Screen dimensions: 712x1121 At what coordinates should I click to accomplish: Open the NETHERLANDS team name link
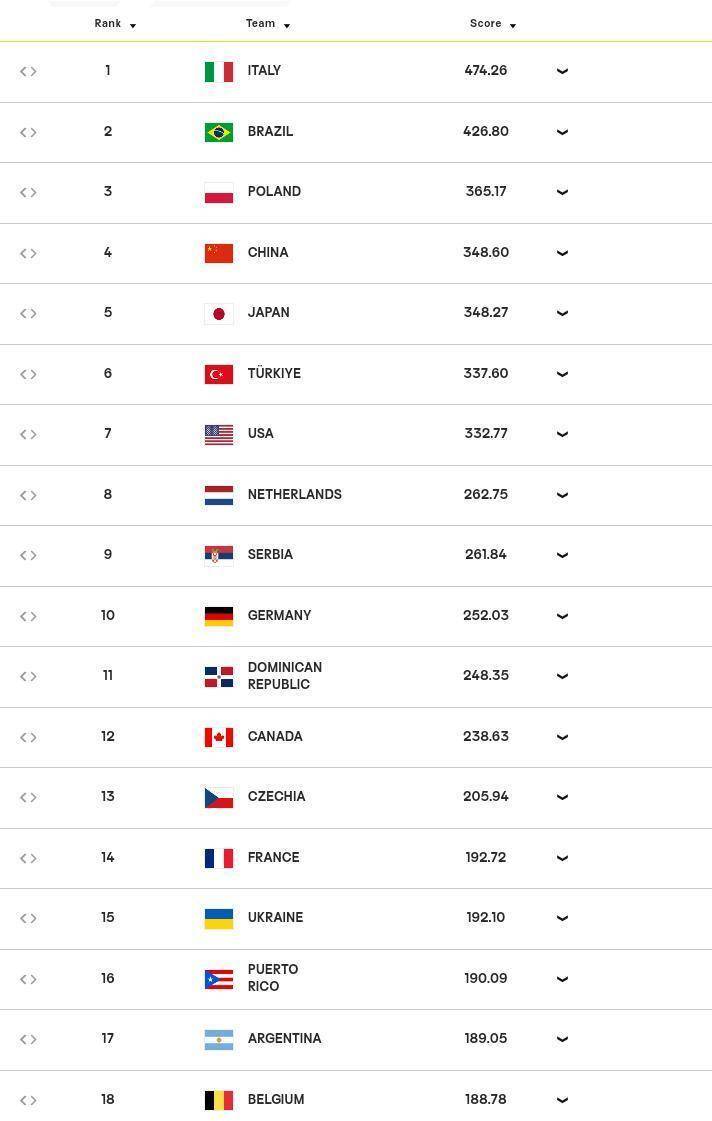295,494
